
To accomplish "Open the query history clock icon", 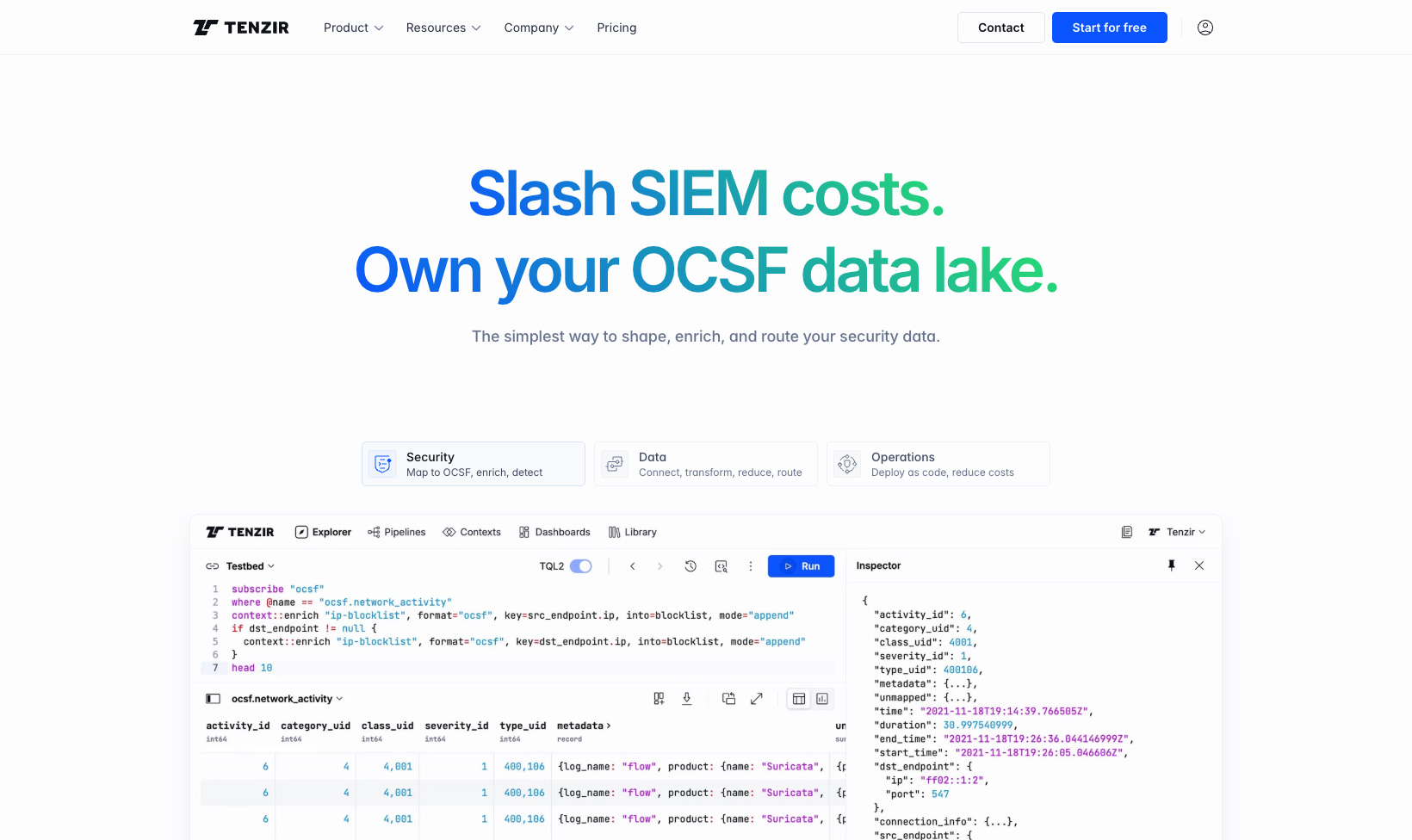I will 691,566.
